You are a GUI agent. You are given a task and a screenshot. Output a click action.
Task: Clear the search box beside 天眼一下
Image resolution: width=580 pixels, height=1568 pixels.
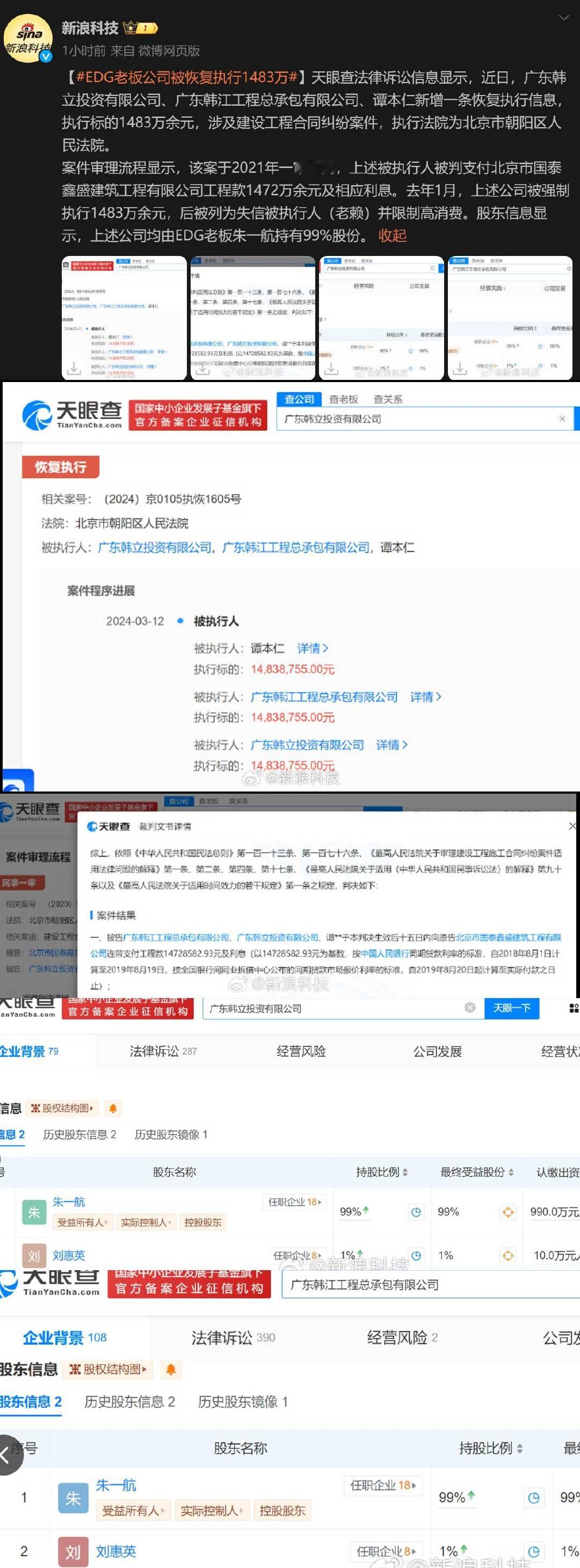[470, 1008]
